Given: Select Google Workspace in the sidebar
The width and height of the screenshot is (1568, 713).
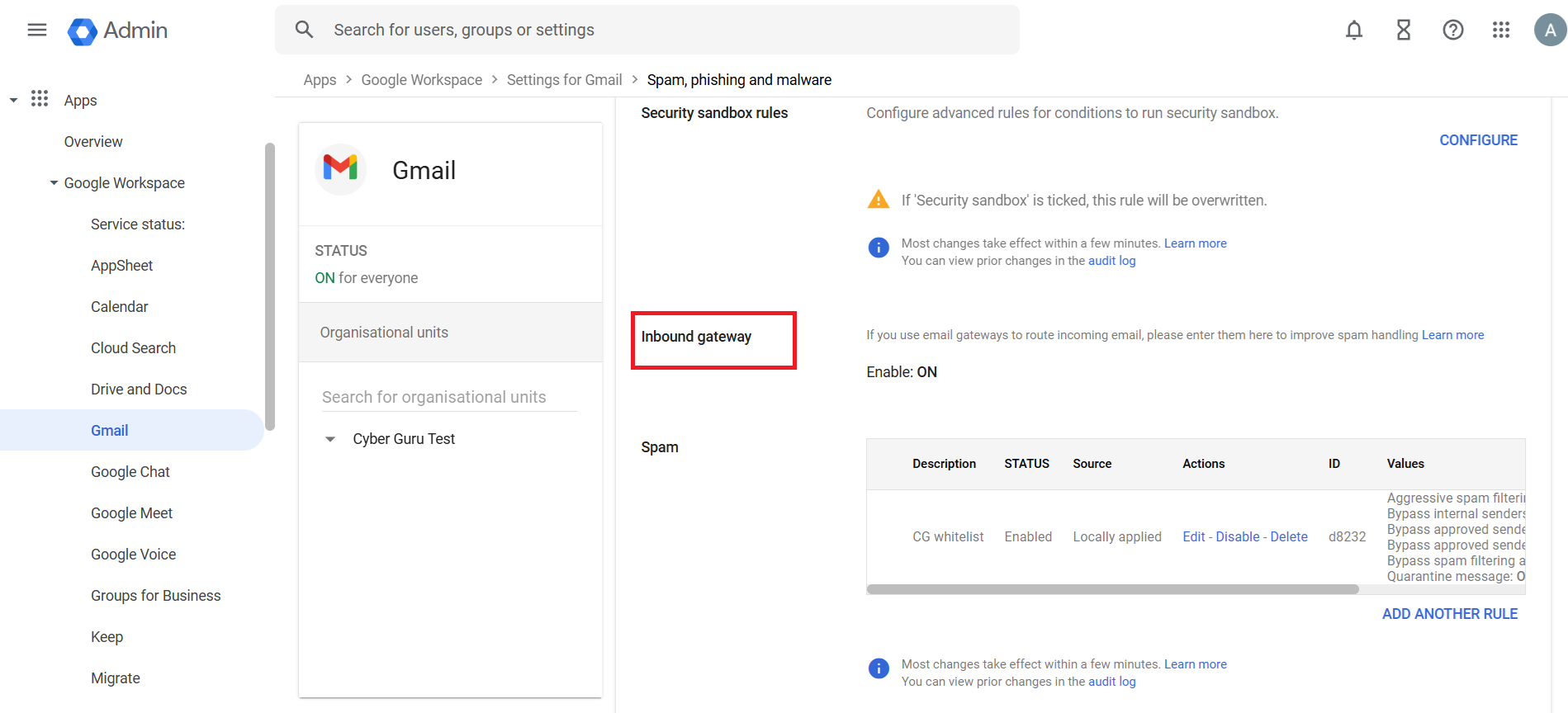Looking at the screenshot, I should click(125, 183).
